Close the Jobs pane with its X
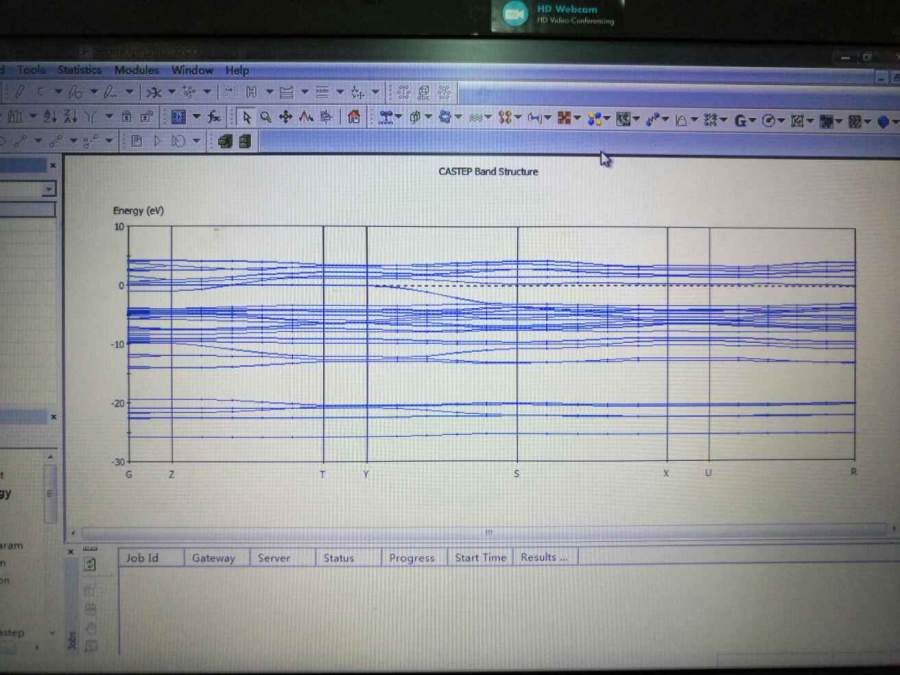The width and height of the screenshot is (900, 675). tap(71, 552)
